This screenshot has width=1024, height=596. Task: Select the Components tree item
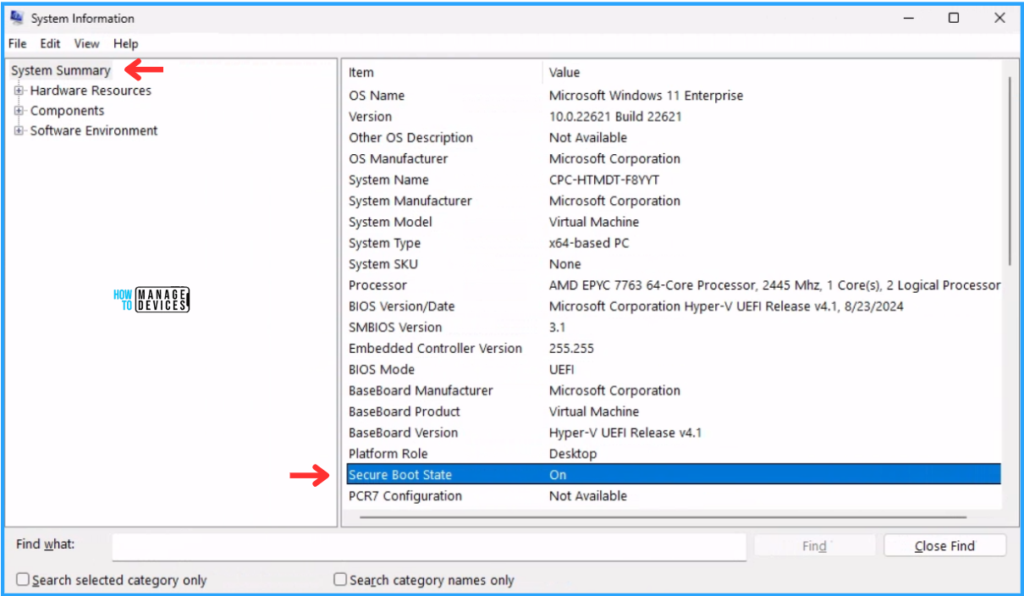click(67, 111)
